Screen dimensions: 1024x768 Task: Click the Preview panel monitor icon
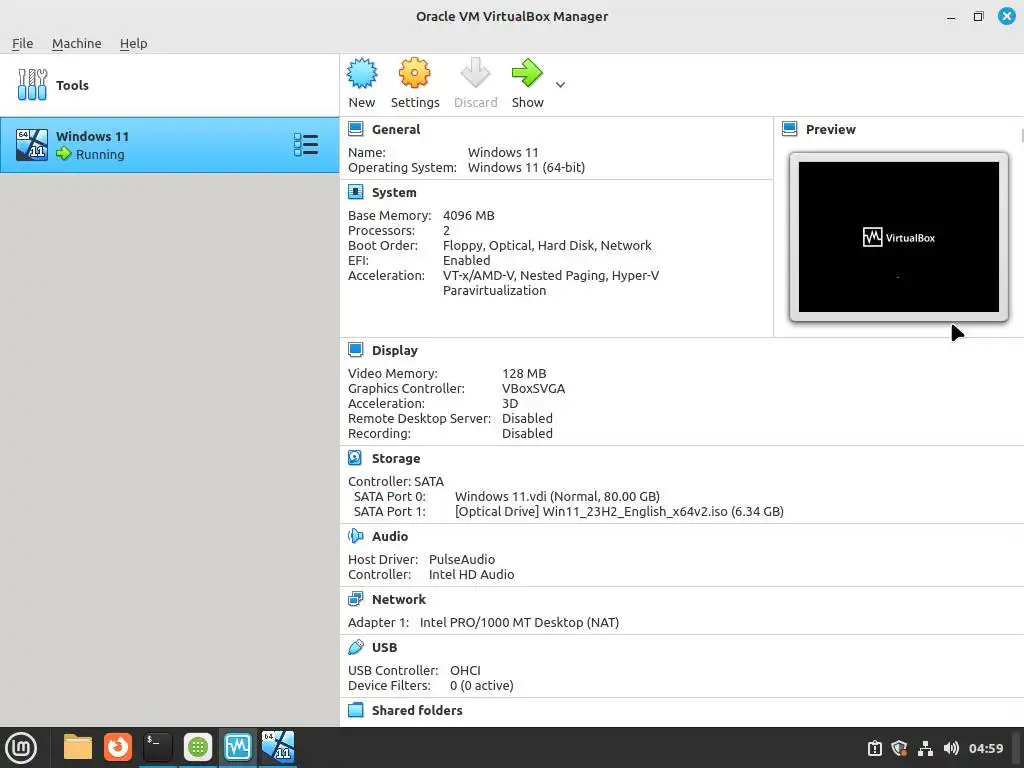790,129
